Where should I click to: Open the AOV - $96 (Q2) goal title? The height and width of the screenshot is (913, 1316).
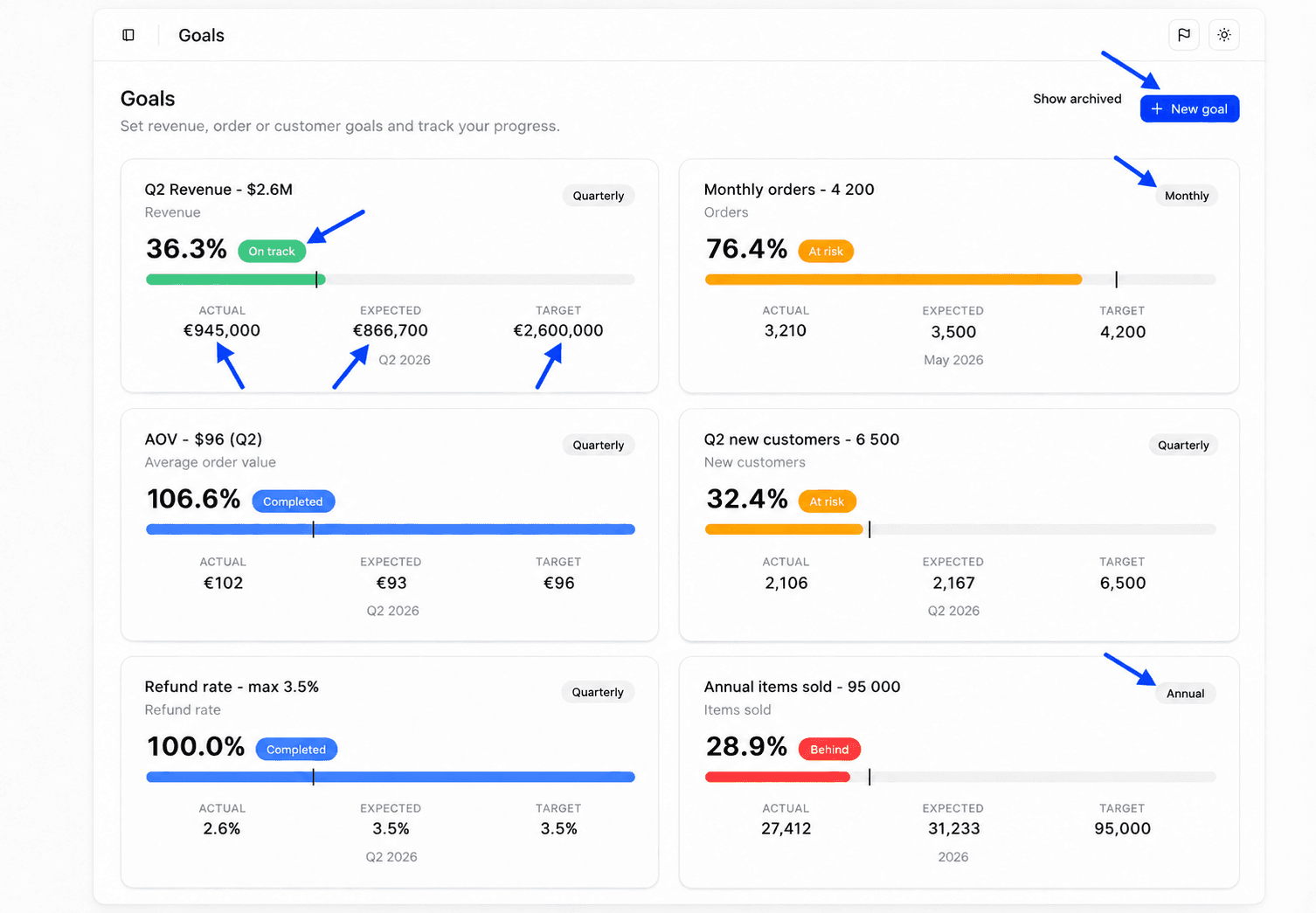(x=204, y=439)
